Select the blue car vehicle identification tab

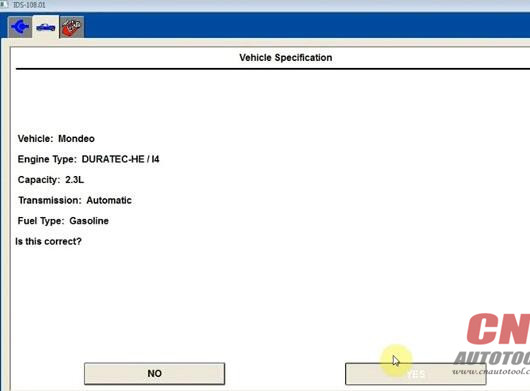pos(46,27)
